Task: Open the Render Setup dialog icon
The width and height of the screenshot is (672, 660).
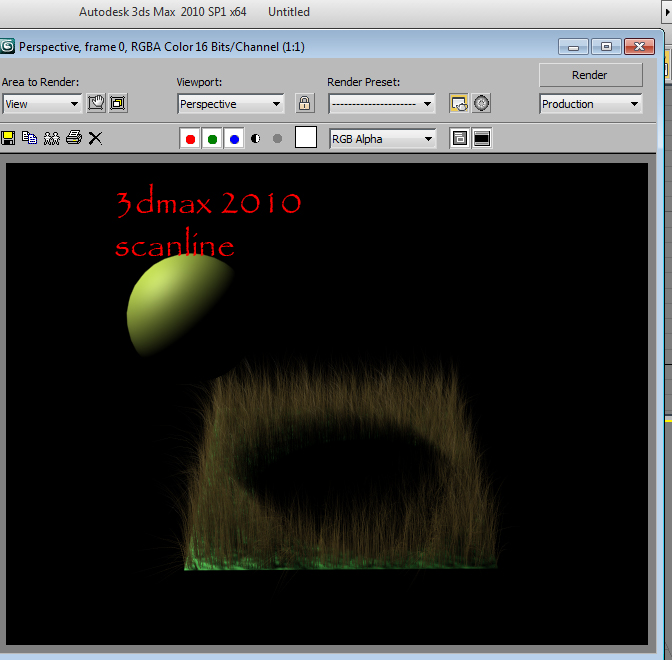Action: tap(459, 103)
